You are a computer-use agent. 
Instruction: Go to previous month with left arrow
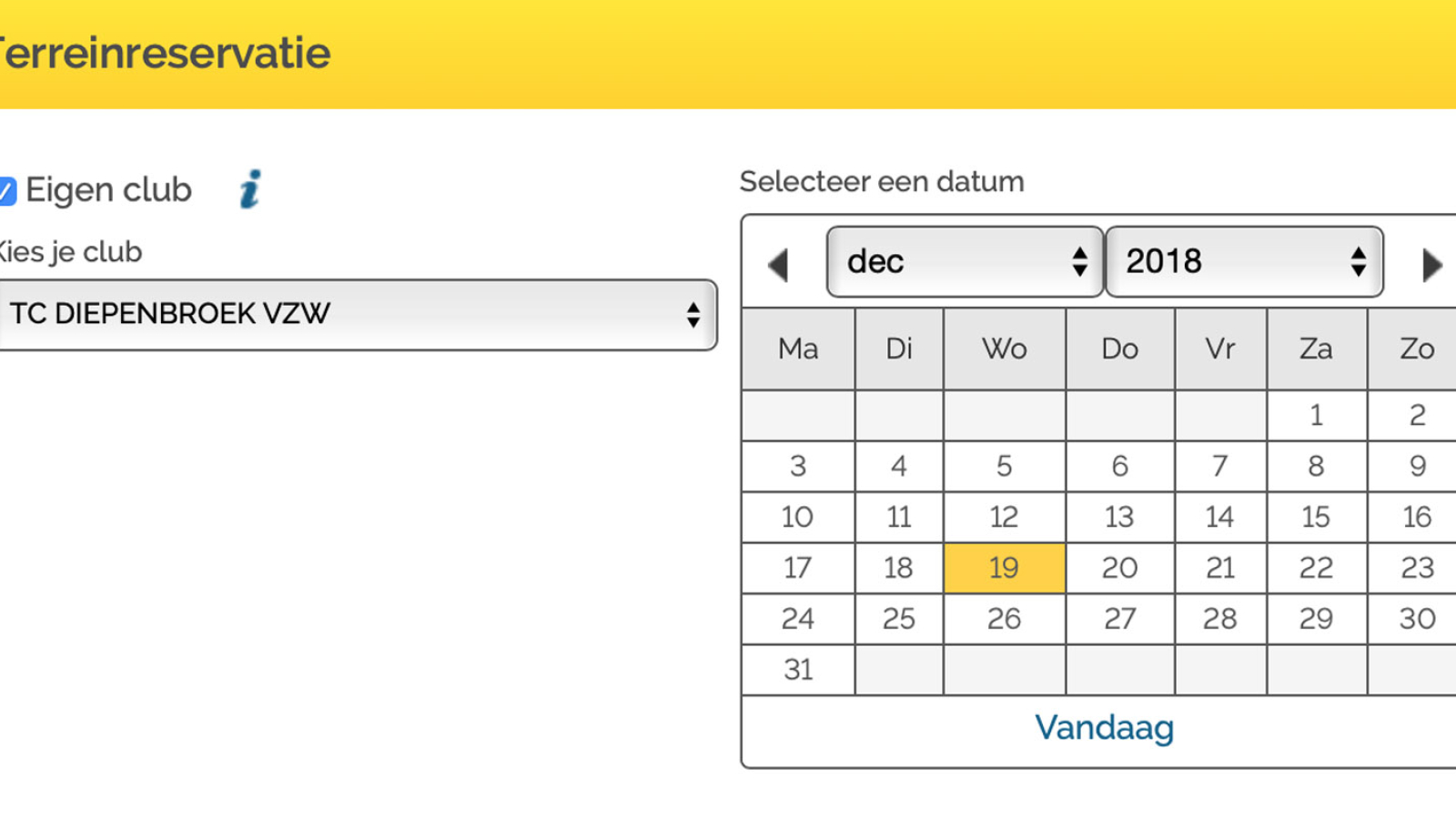[x=778, y=265]
